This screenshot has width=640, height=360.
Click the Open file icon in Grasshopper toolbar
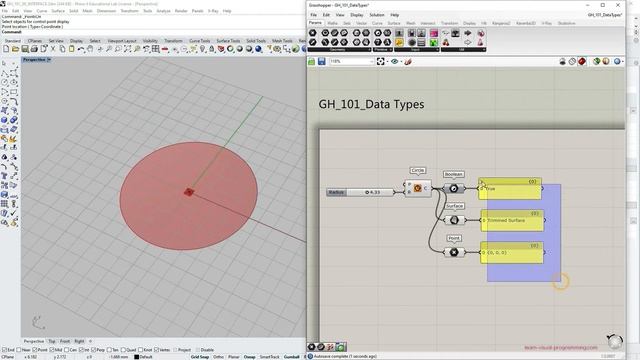click(x=311, y=61)
